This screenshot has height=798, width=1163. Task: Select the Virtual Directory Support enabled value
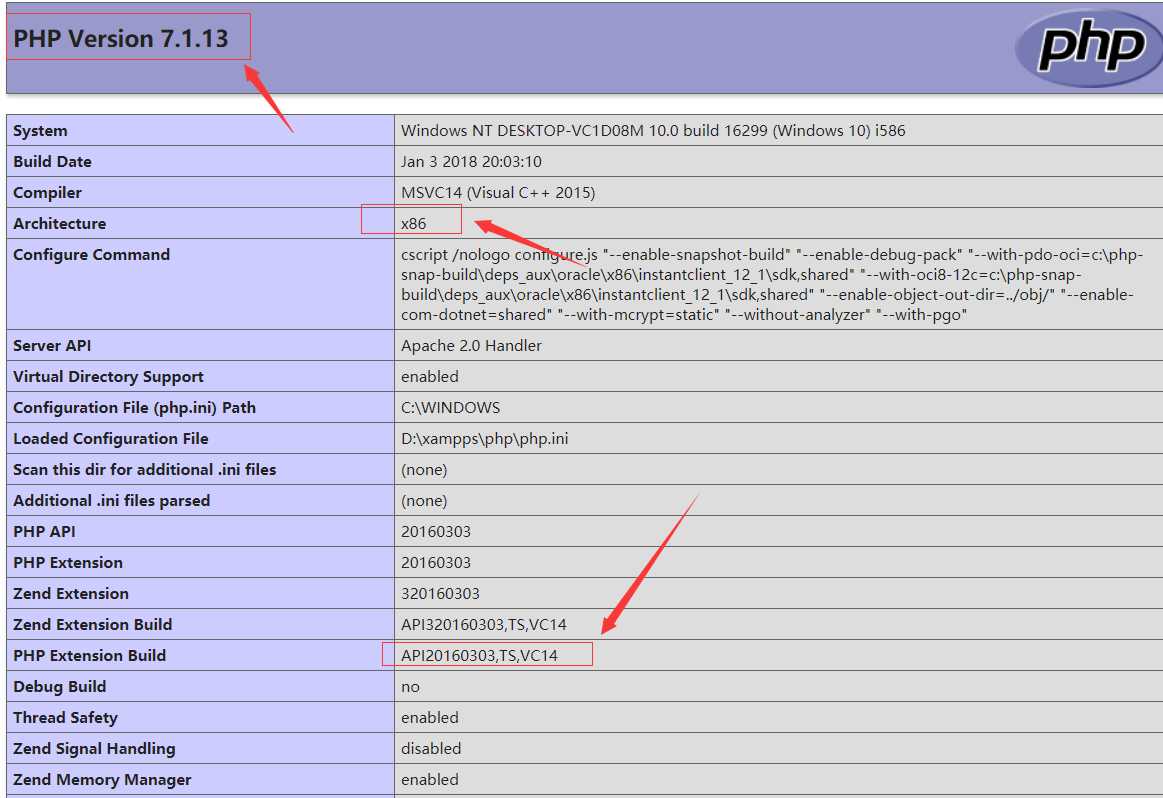pyautogui.click(x=429, y=377)
